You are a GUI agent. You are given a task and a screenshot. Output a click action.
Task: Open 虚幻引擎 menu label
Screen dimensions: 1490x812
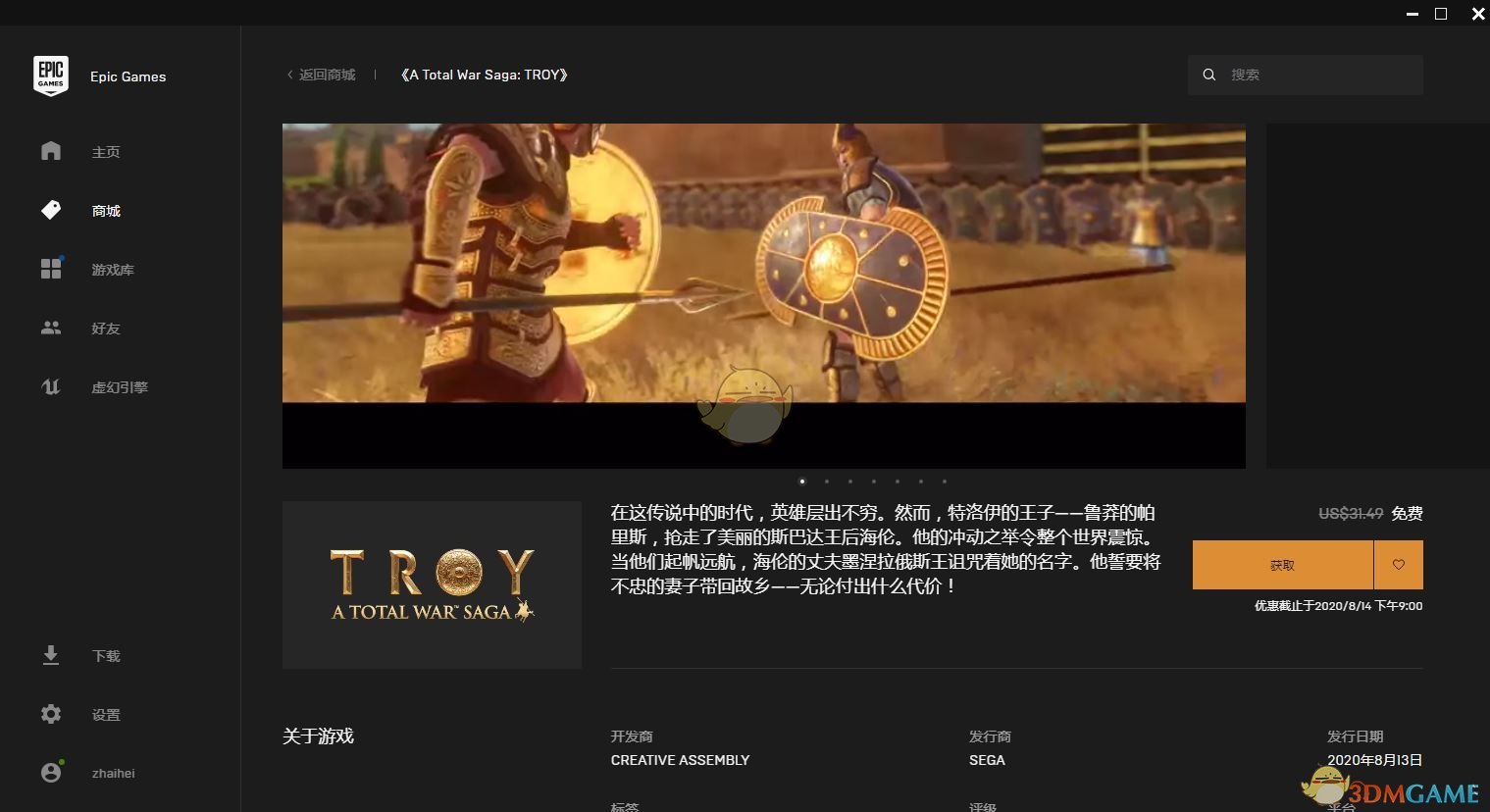click(x=120, y=387)
